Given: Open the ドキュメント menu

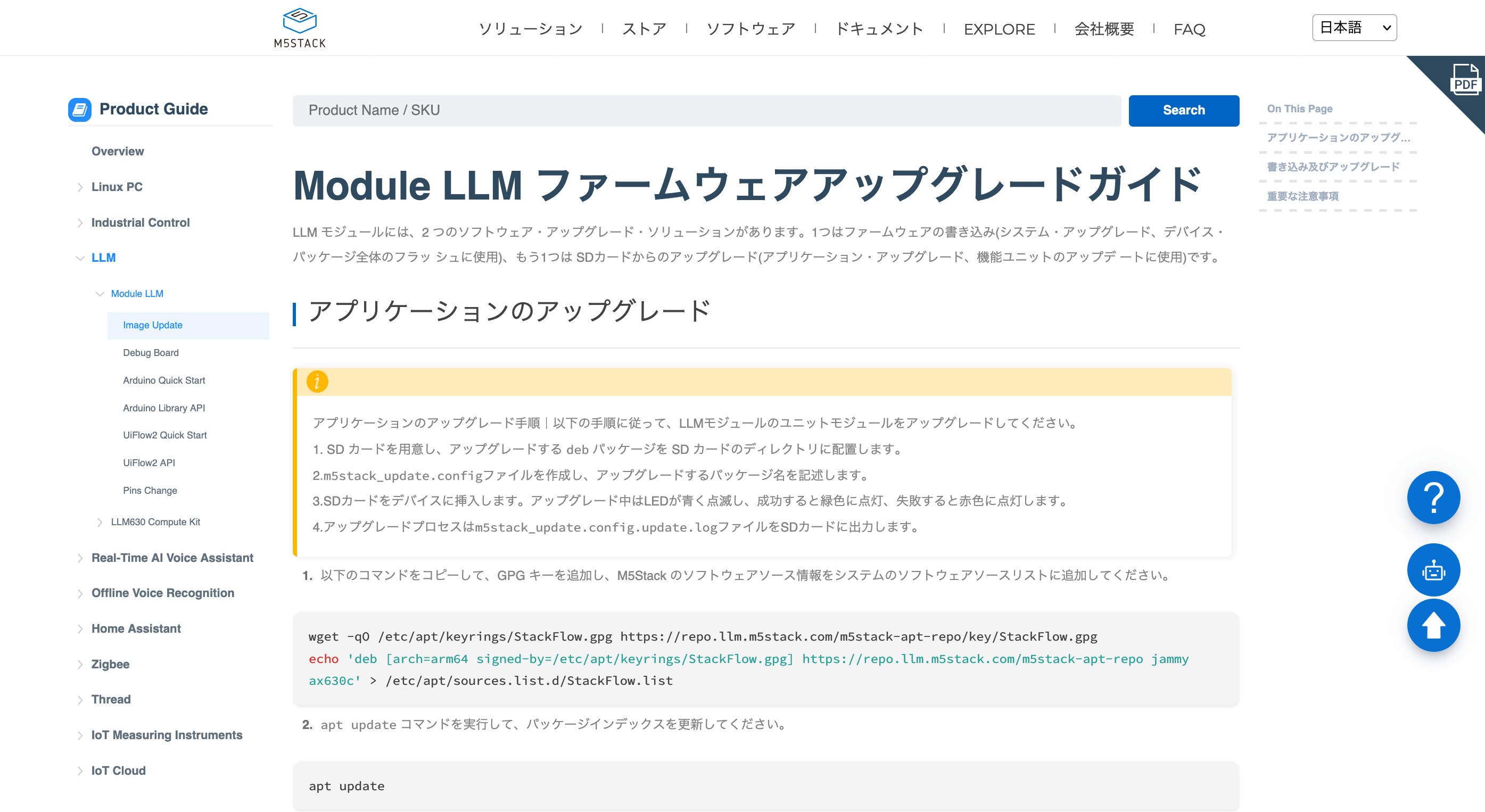Looking at the screenshot, I should tap(879, 29).
